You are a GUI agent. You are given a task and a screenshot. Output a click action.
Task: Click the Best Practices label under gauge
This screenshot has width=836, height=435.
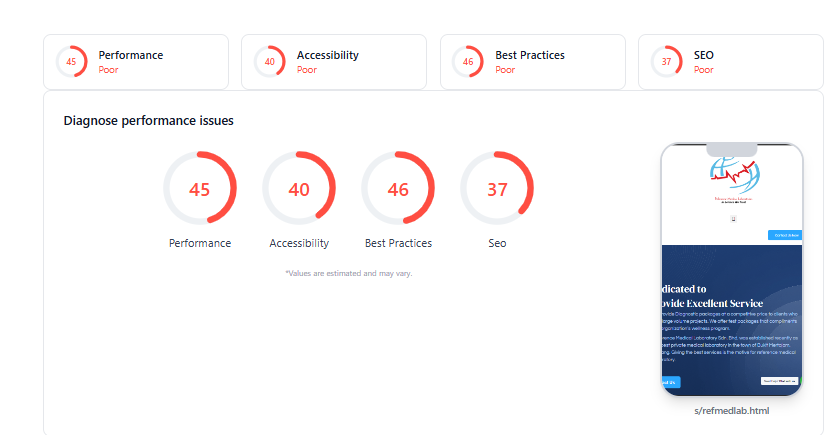(398, 243)
